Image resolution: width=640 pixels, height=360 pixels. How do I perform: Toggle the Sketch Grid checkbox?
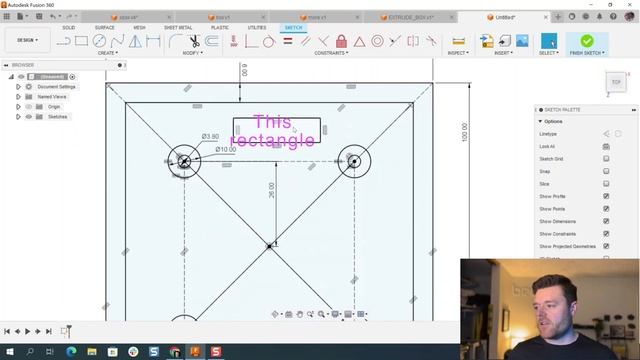click(606, 159)
